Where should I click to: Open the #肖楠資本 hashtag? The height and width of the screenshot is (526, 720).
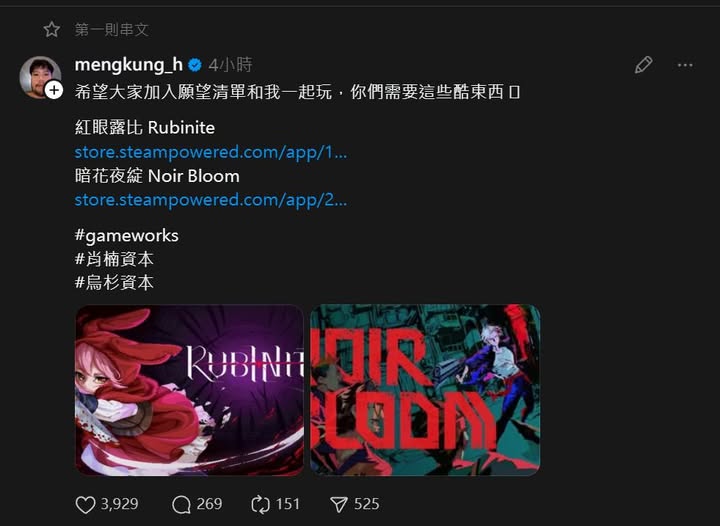pyautogui.click(x=114, y=259)
